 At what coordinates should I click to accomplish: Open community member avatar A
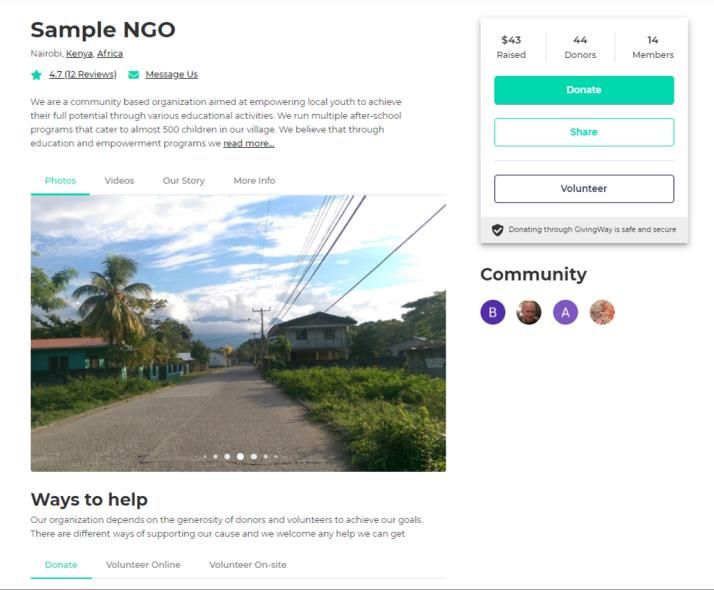click(566, 312)
